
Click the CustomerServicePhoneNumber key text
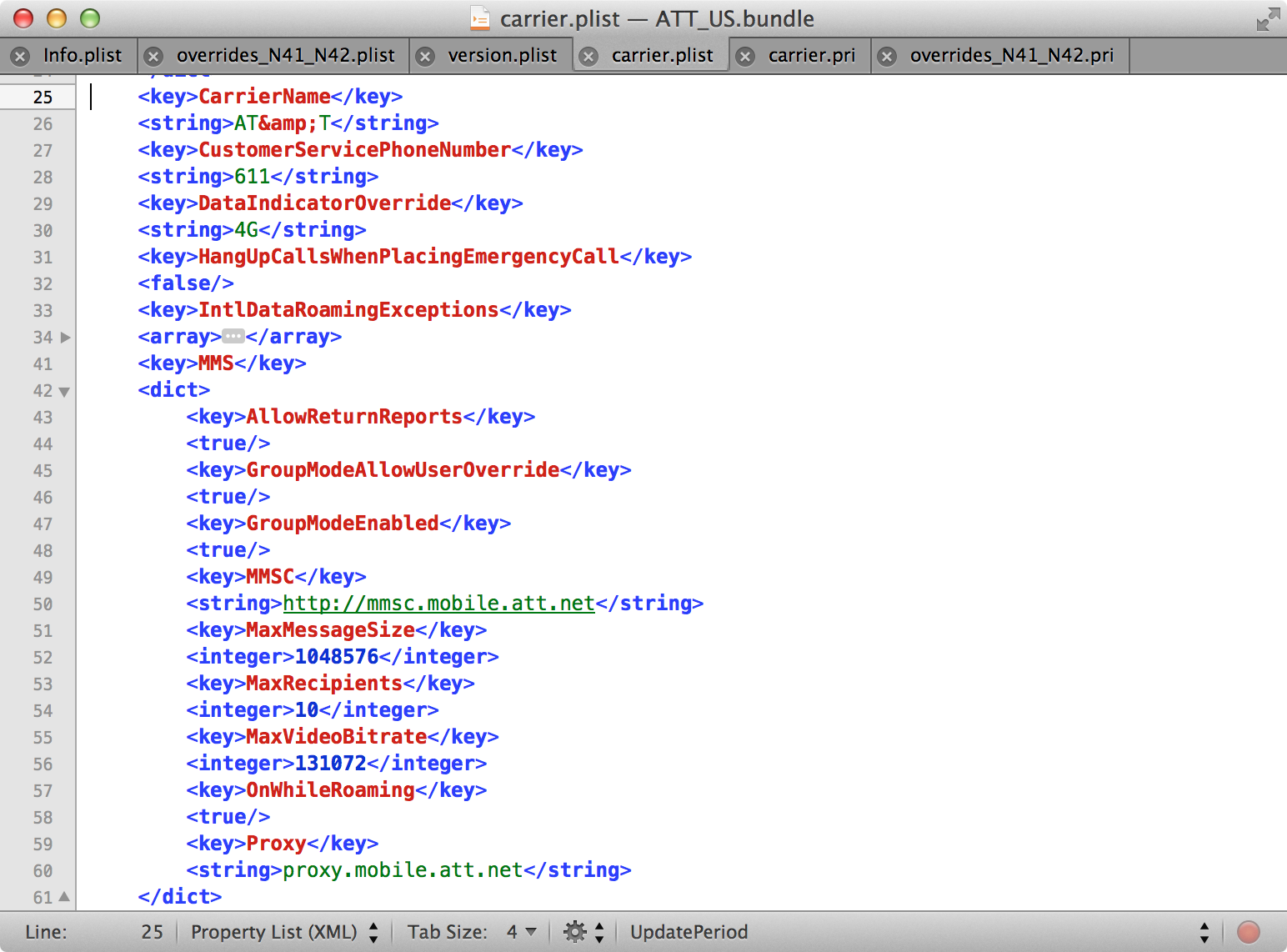point(354,150)
